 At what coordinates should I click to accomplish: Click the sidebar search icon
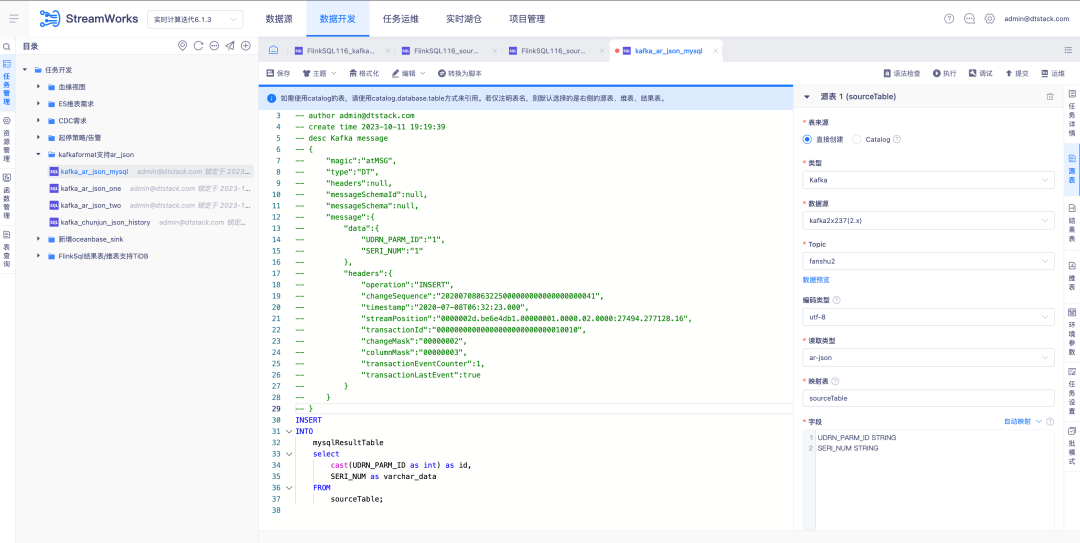(7, 47)
